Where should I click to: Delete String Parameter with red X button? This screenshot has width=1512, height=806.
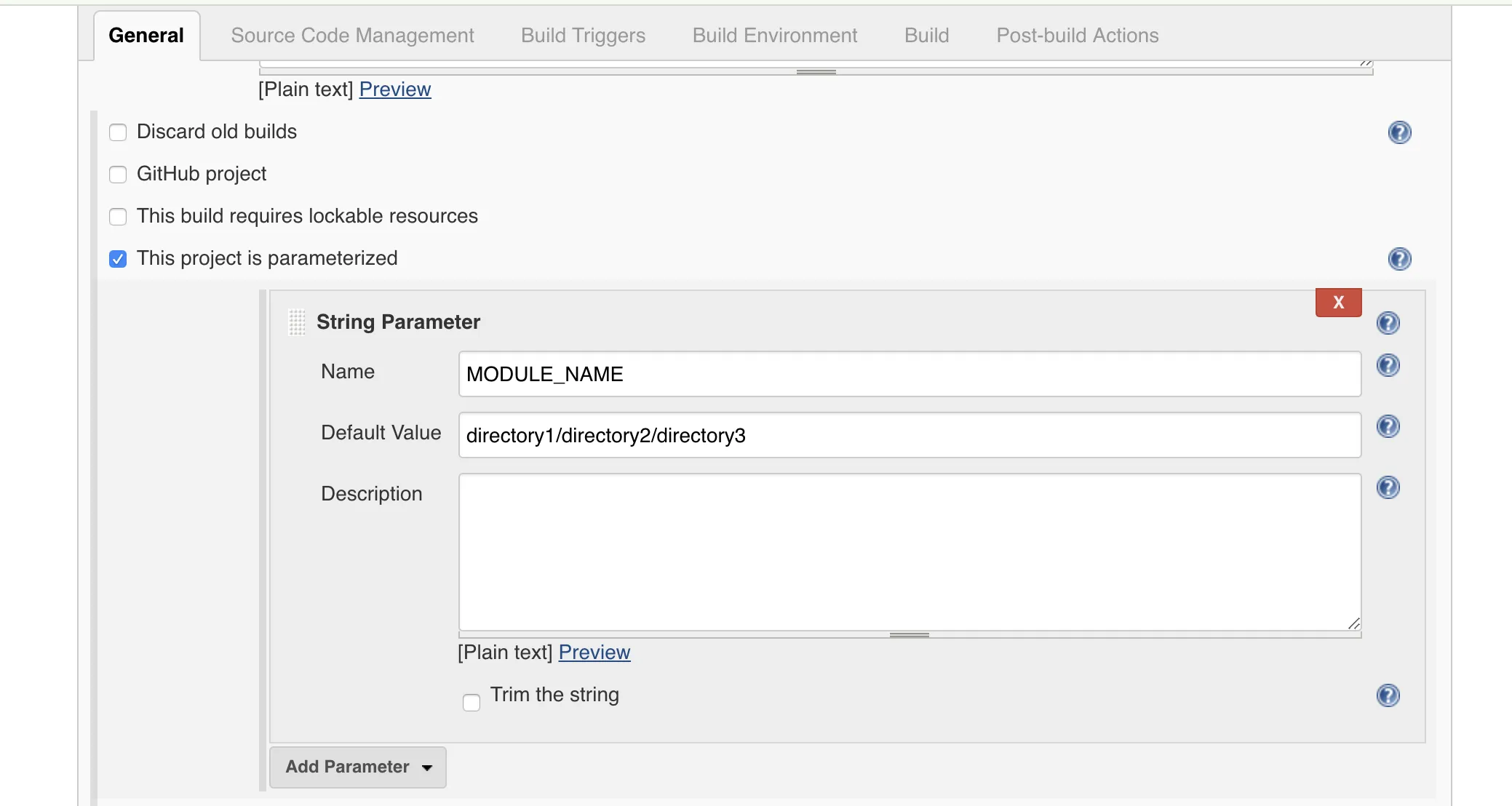(x=1338, y=303)
